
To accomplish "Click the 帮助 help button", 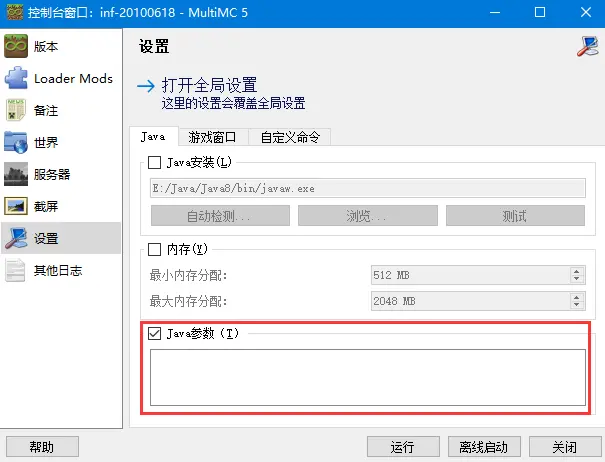I will (42, 447).
